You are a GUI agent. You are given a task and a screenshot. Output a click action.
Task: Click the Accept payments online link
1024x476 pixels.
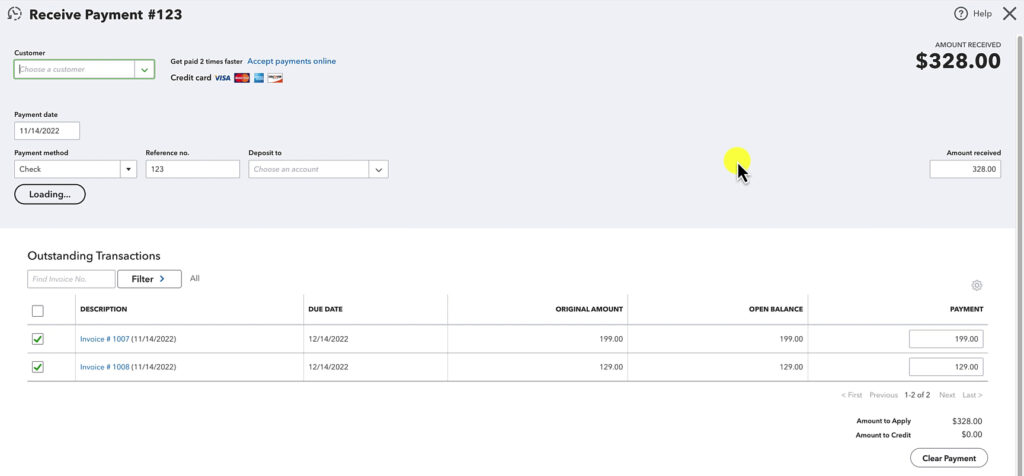coord(291,61)
